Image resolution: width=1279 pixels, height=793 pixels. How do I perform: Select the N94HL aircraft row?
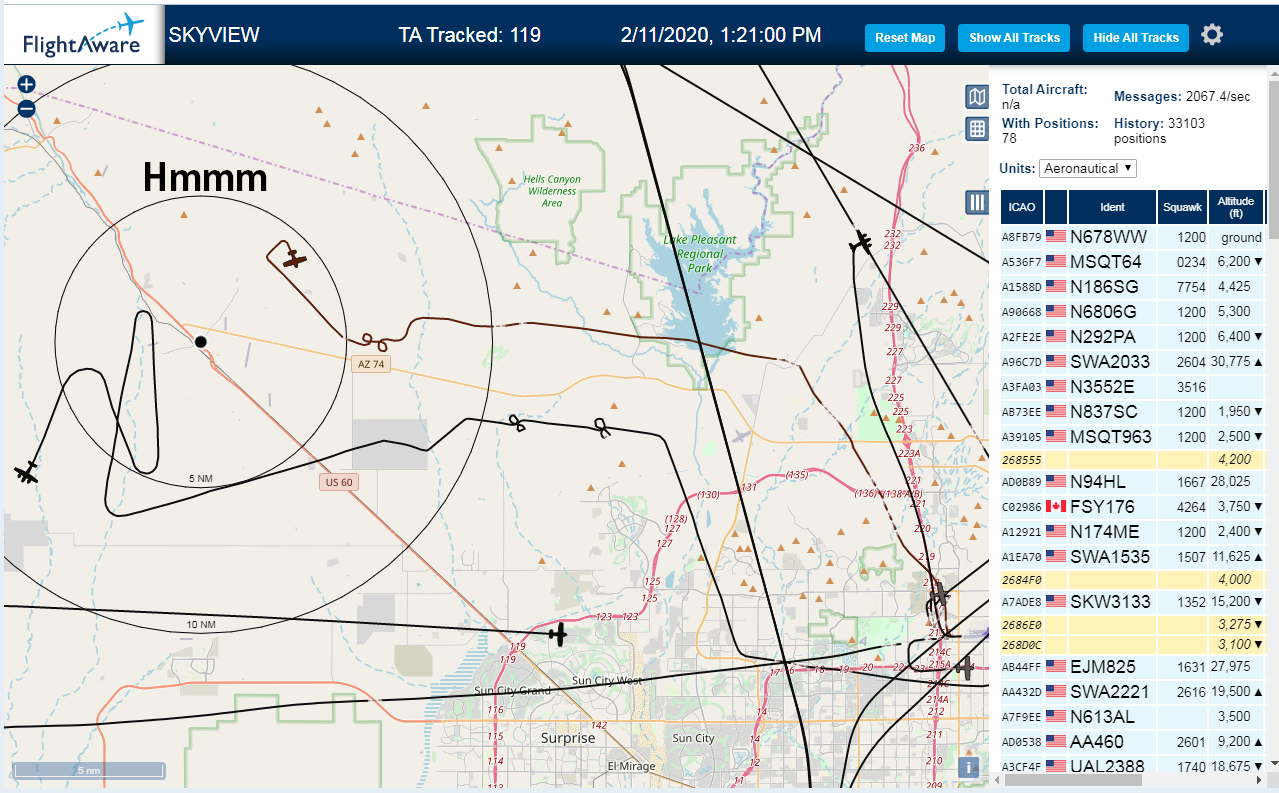coord(1133,482)
